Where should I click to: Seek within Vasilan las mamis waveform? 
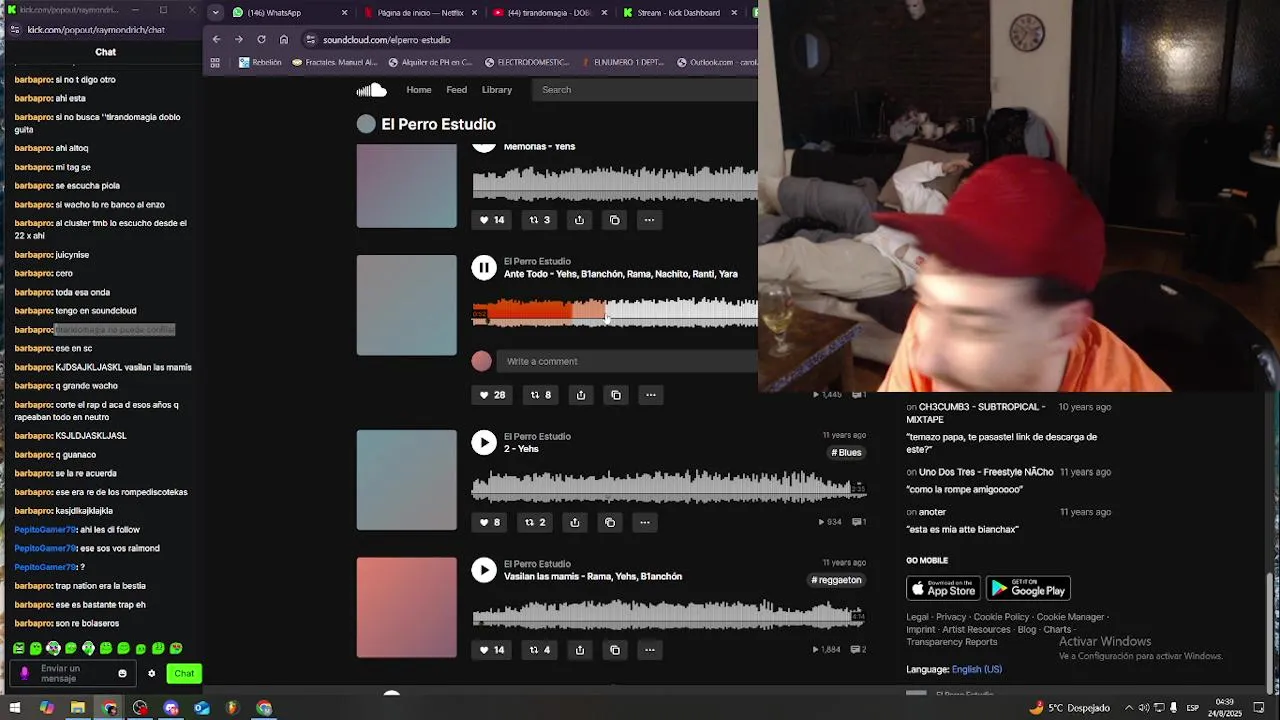pyautogui.click(x=668, y=613)
